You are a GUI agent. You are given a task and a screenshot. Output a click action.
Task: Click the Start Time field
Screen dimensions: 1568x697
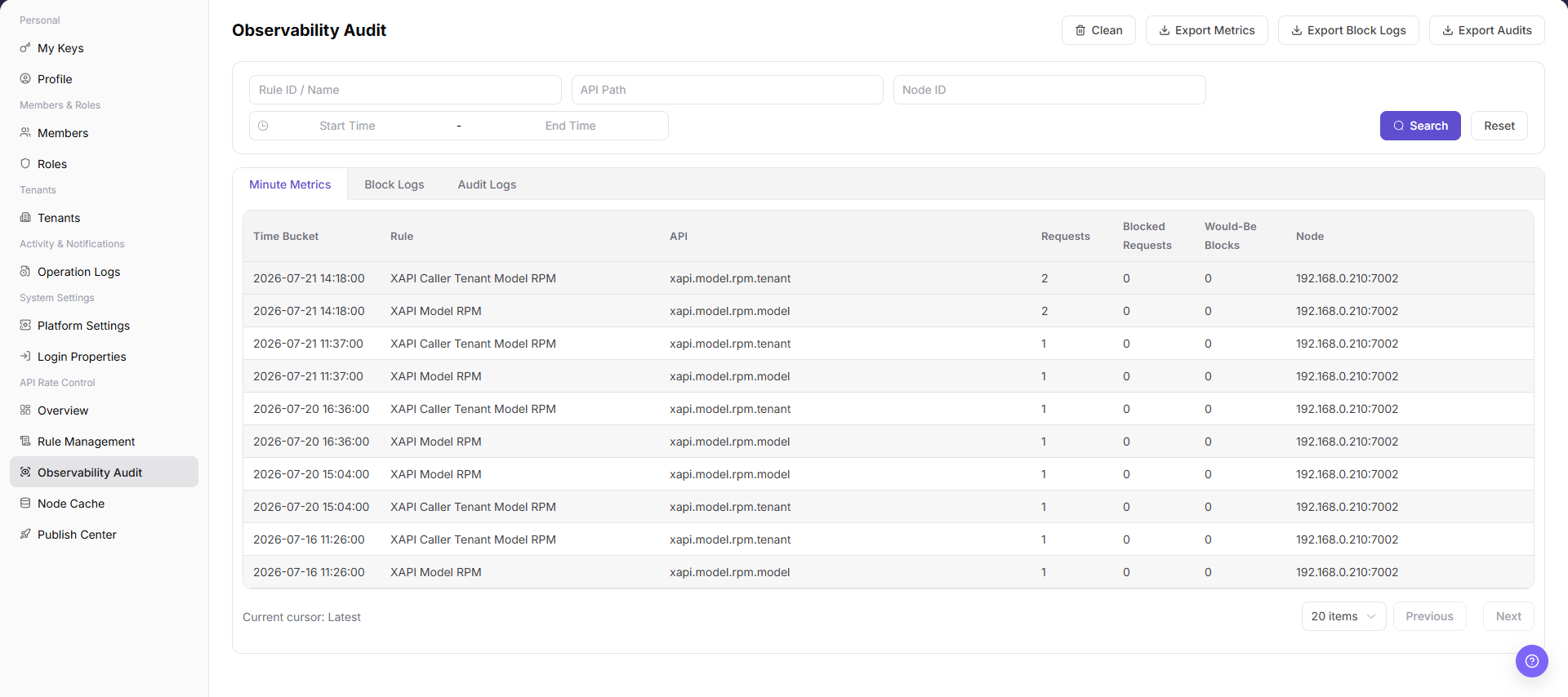(347, 126)
